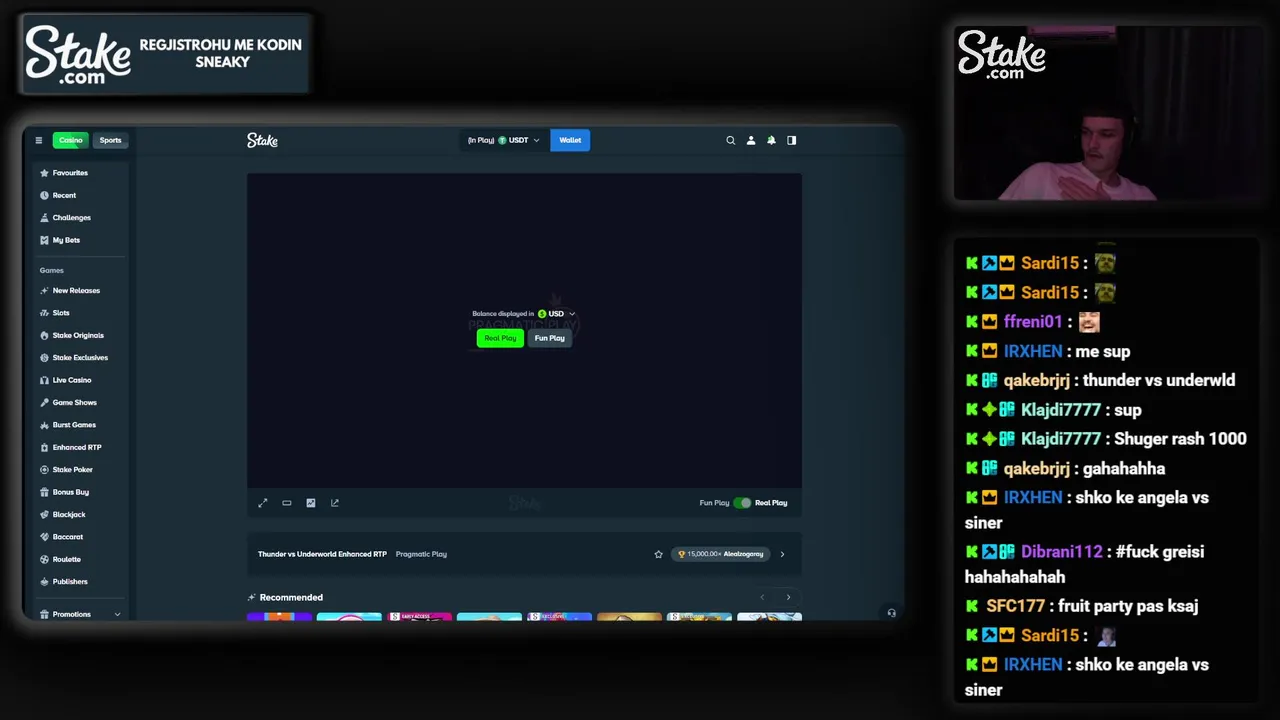Screen dimensions: 1280x720
Task: Go to Enhanced RTP games
Action: click(x=78, y=447)
